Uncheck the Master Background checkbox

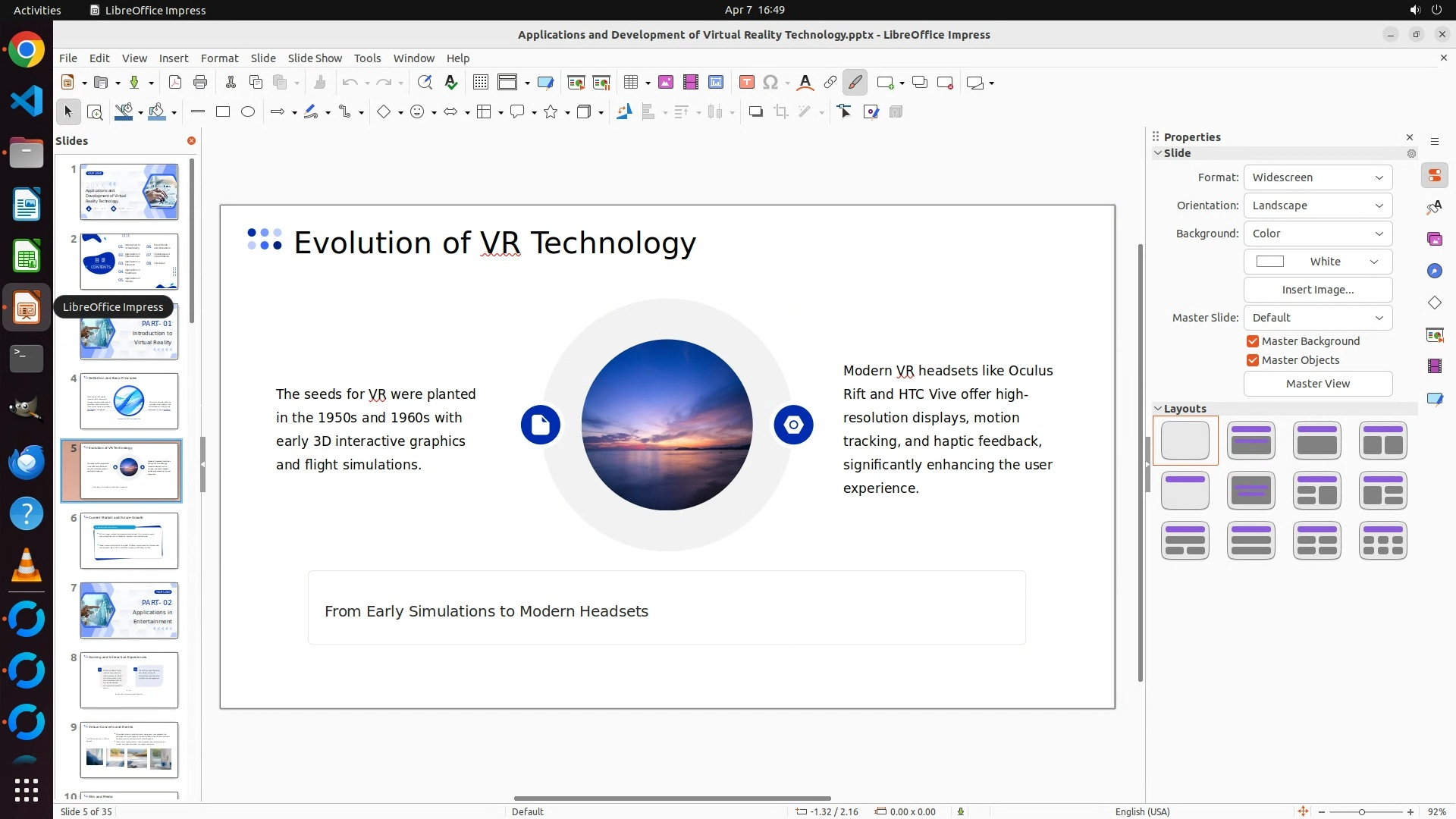[1253, 341]
